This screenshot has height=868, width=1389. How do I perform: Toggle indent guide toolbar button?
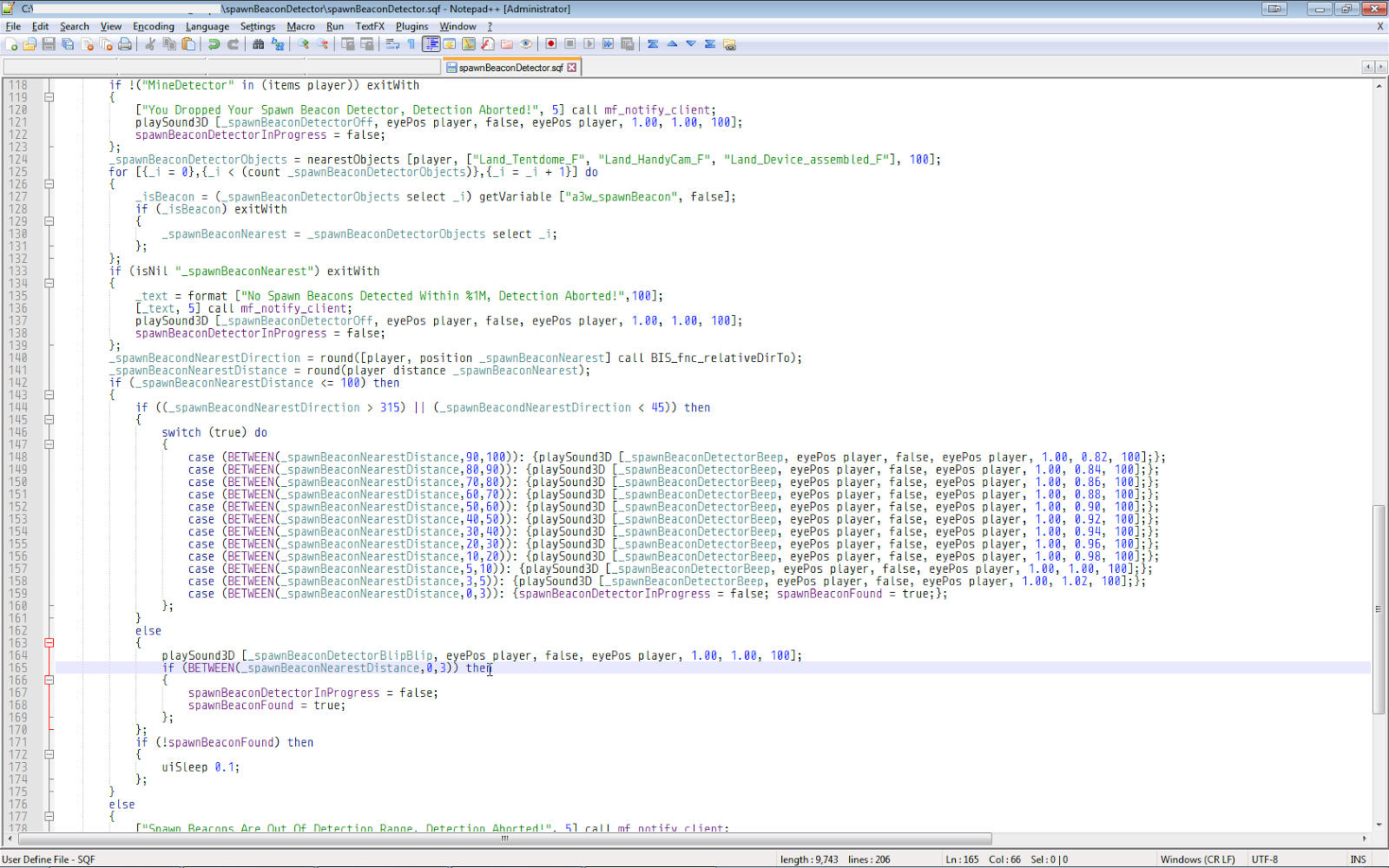(x=431, y=44)
